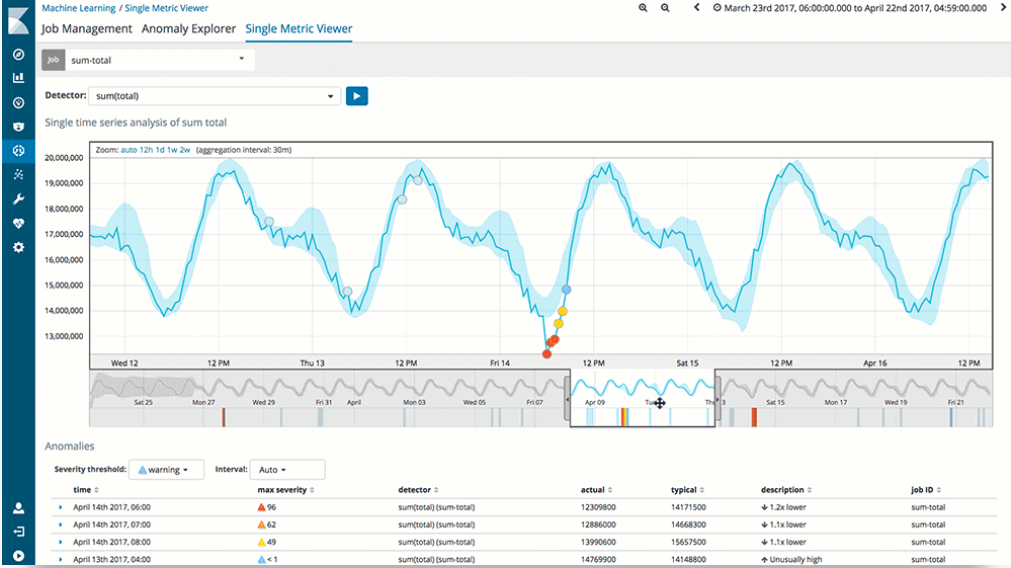Open the user profile icon
This screenshot has width=1011, height=568.
18,508
